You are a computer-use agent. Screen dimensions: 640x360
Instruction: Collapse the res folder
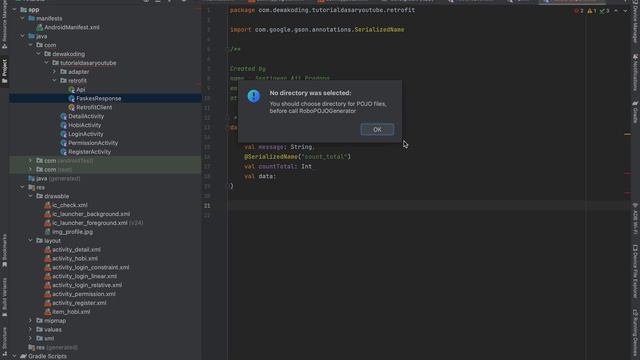(x=22, y=187)
